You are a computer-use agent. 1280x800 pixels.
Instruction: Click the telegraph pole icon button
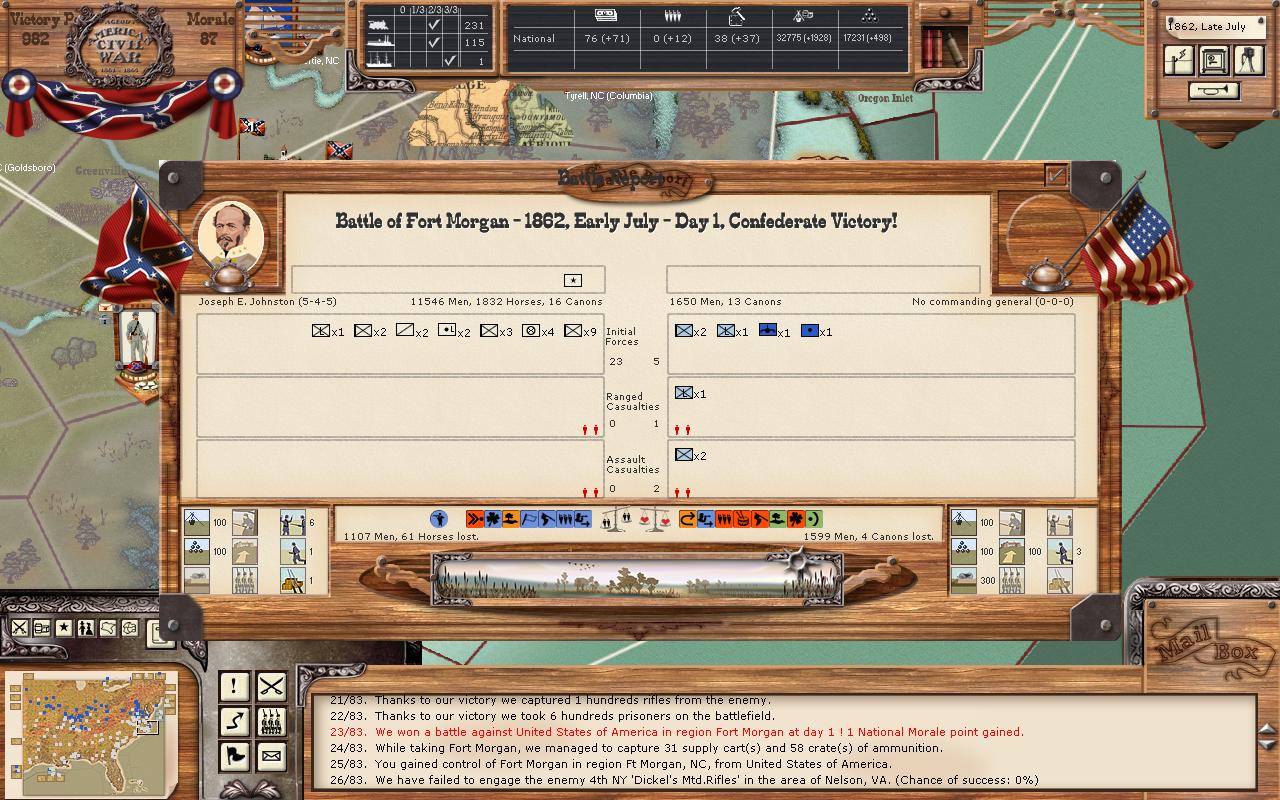click(x=1180, y=61)
